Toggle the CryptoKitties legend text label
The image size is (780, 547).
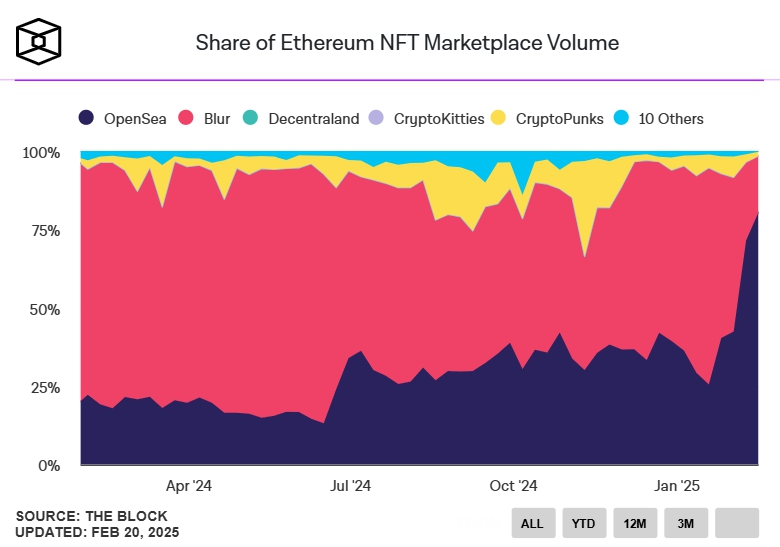(438, 119)
